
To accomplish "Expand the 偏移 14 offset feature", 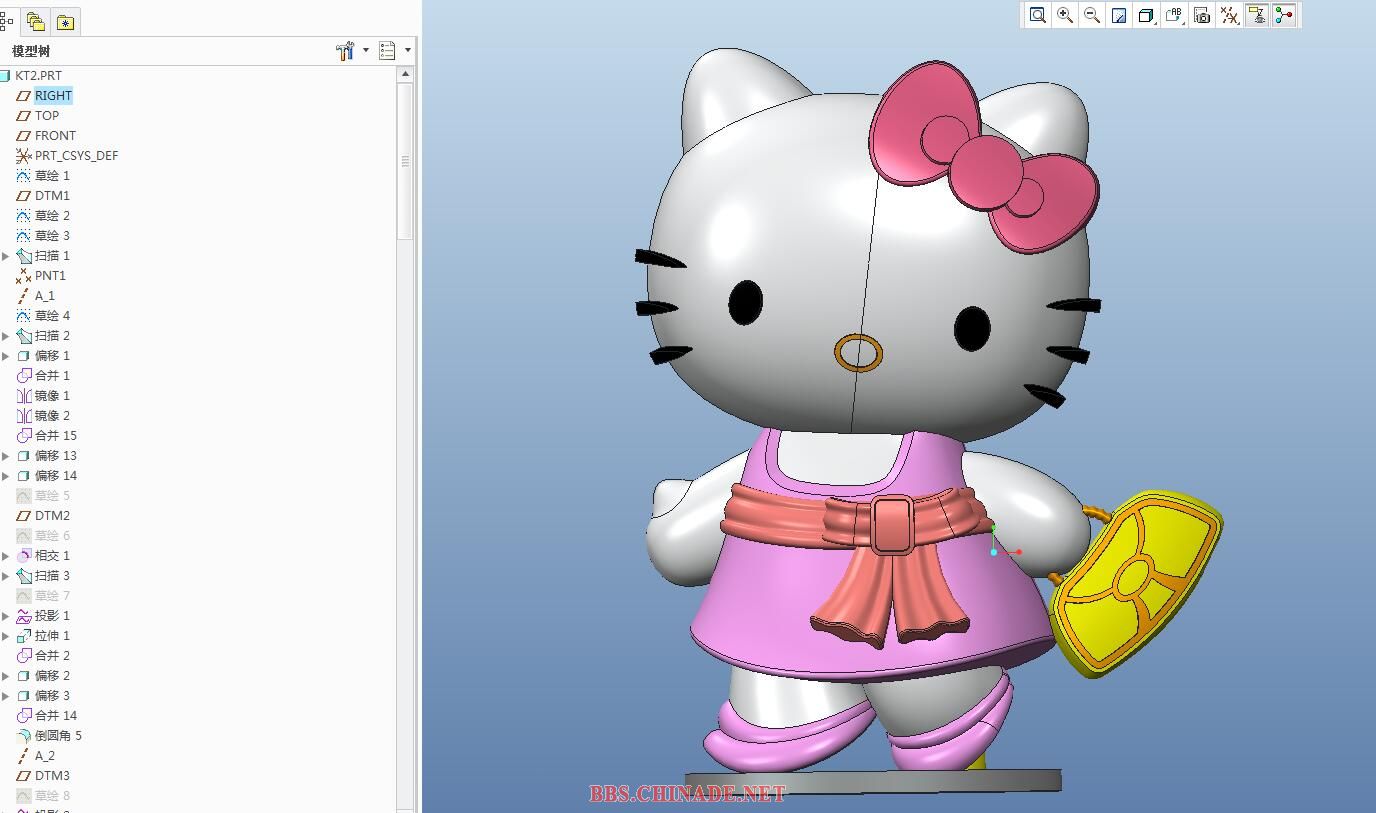I will [6, 476].
